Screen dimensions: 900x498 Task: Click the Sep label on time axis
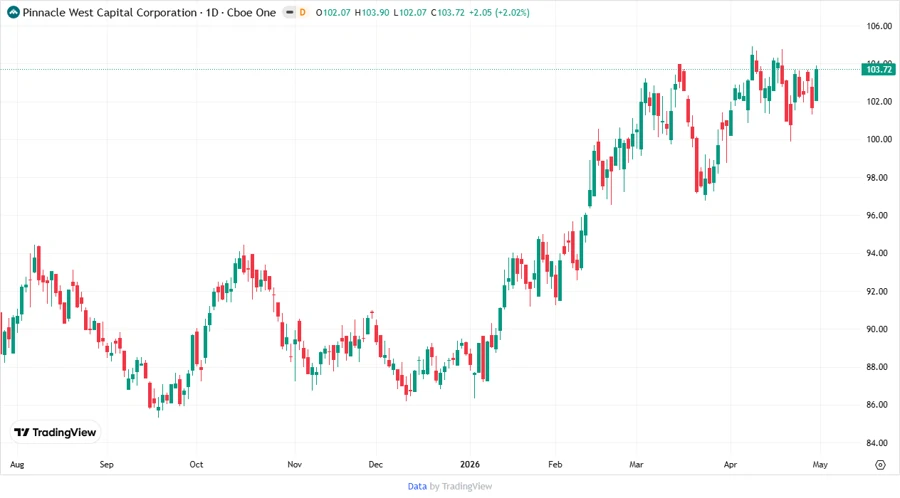click(x=107, y=465)
